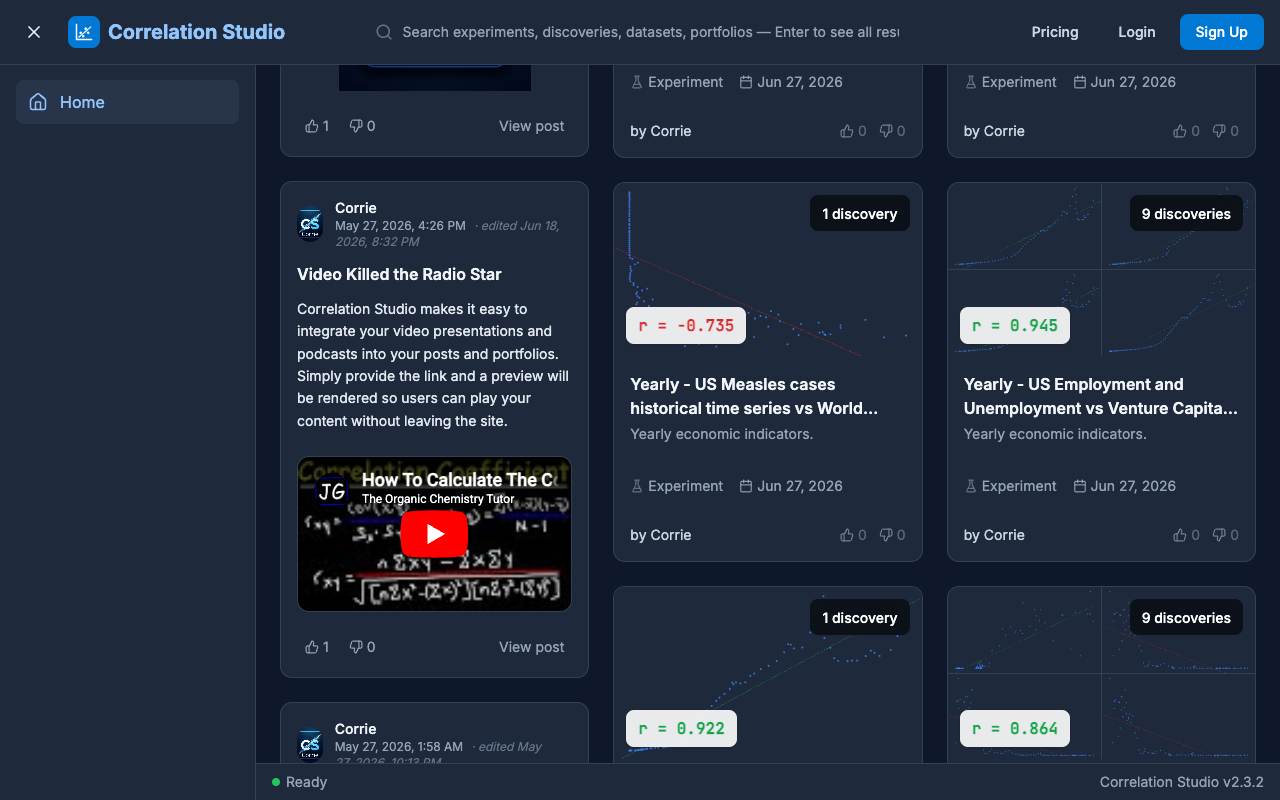Viewport: 1280px width, 800px height.
Task: Click 9 discoveries badge on Employment card
Action: coord(1186,213)
